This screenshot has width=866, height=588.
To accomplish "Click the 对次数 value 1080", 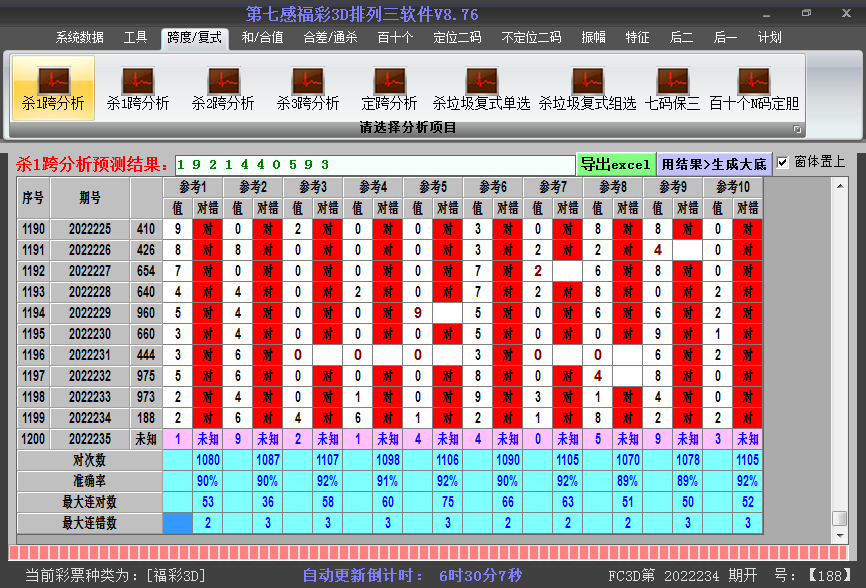I will 208,460.
